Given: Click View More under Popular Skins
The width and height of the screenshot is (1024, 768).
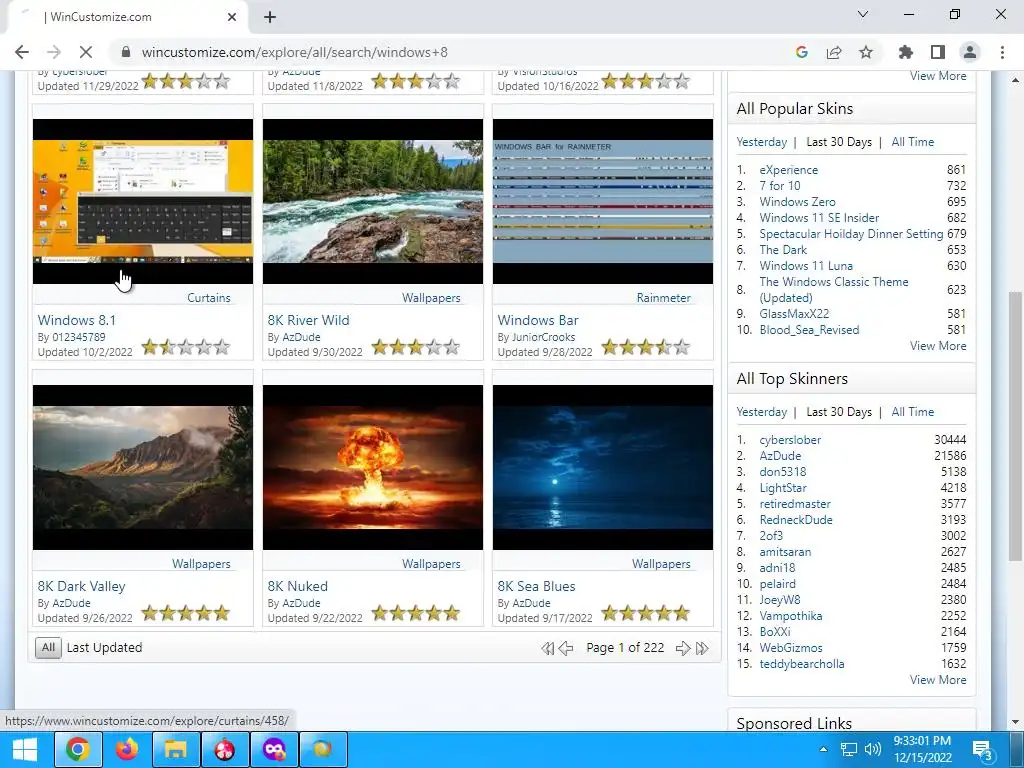Looking at the screenshot, I should click(x=938, y=346).
